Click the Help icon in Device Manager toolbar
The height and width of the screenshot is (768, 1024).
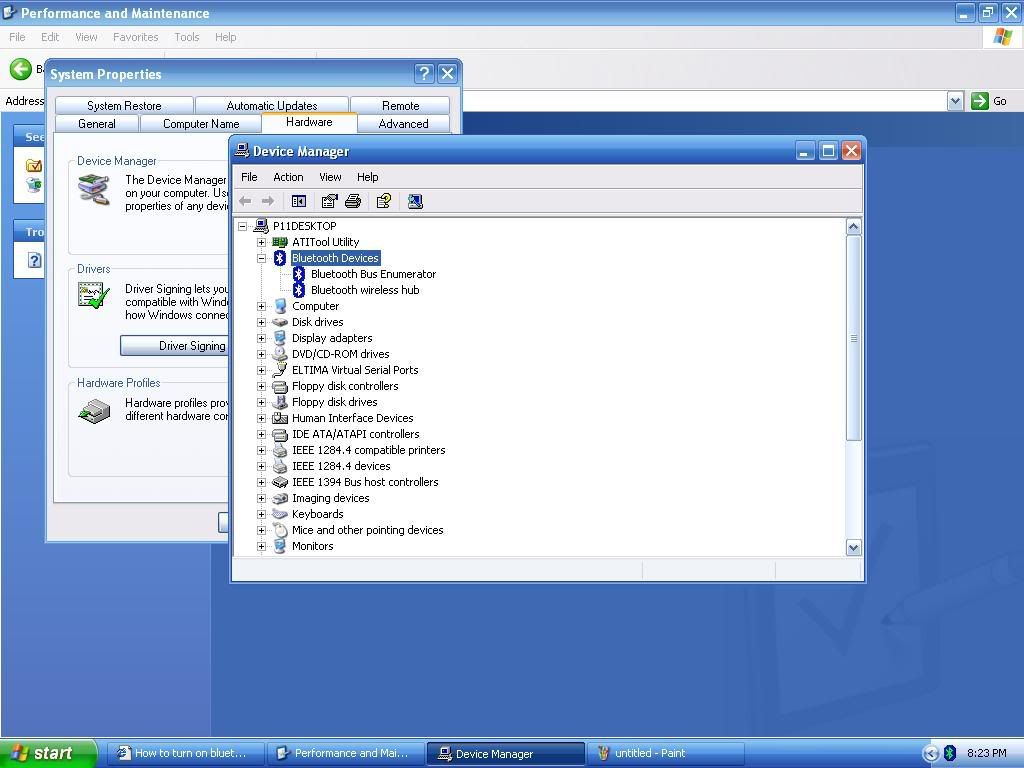click(x=384, y=202)
